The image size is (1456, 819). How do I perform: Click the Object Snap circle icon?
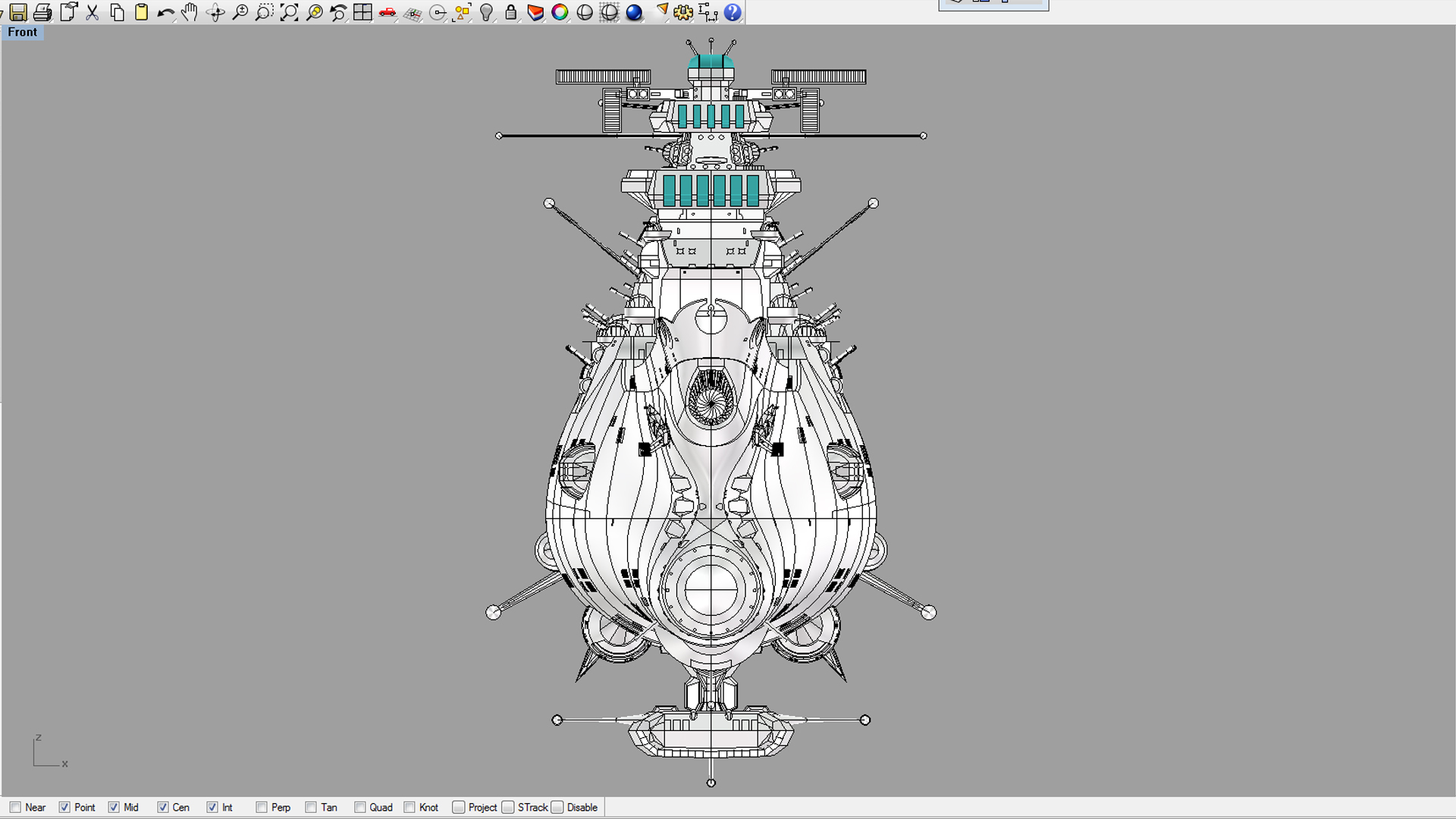coord(438,12)
